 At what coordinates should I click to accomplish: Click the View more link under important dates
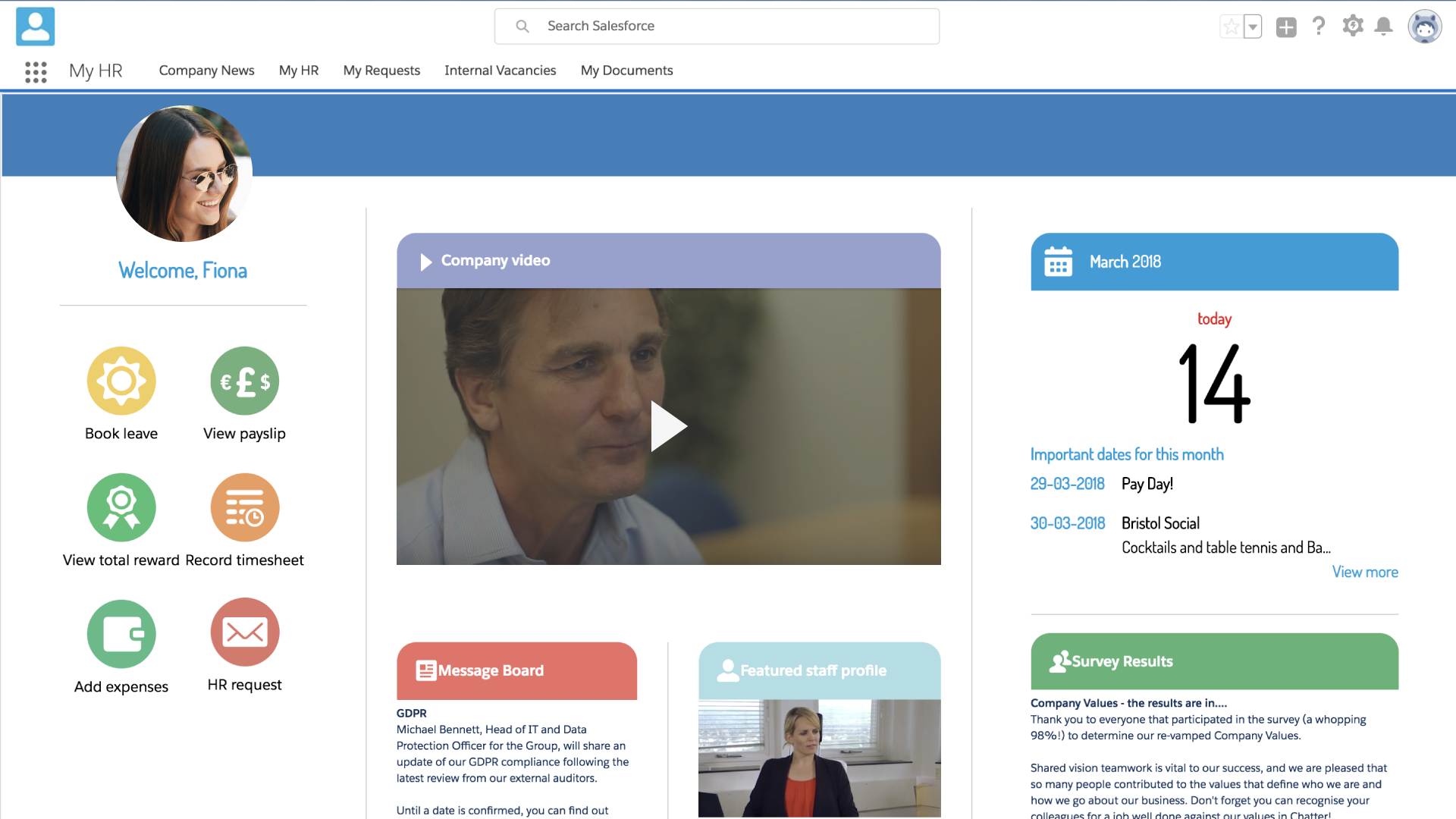pos(1365,572)
